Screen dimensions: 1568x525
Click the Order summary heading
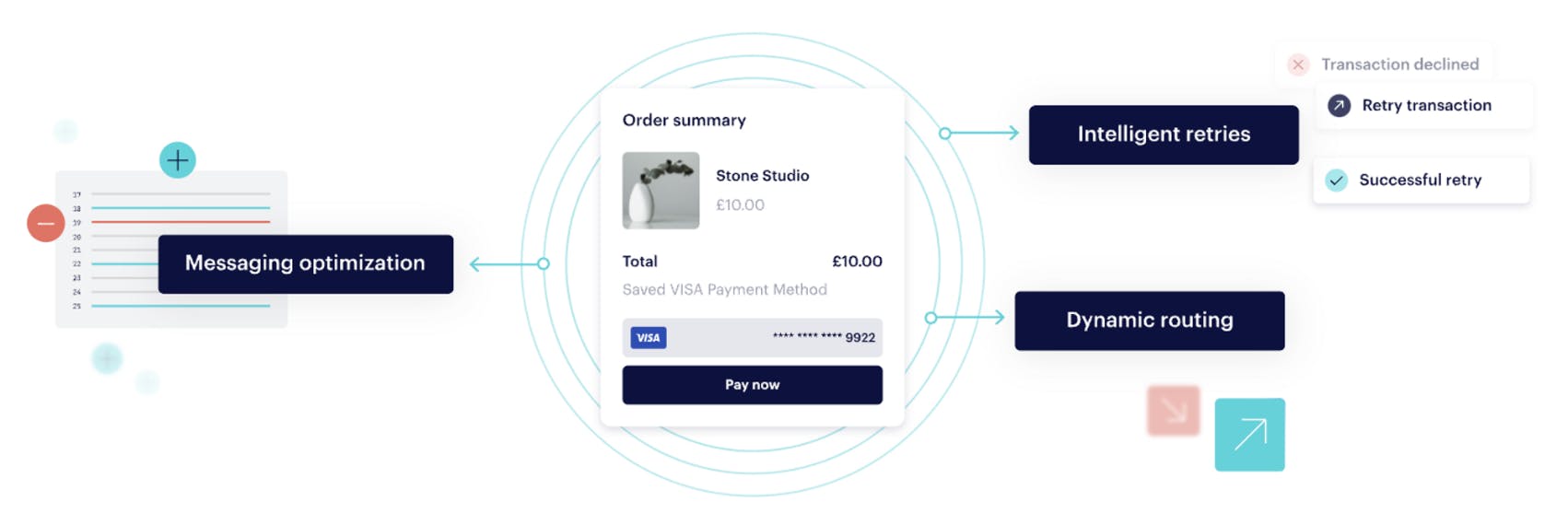(x=684, y=121)
